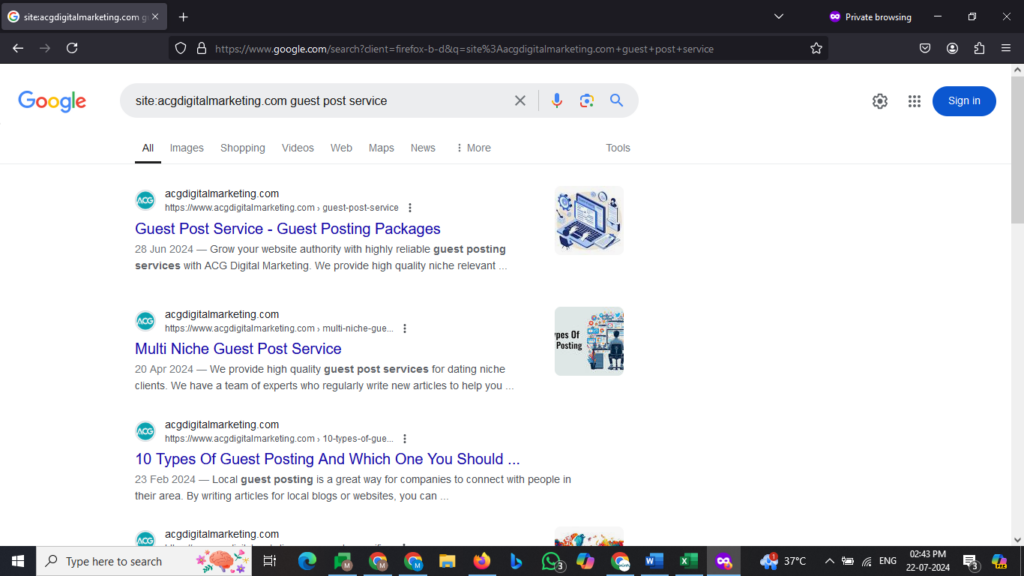Click inside the Google search field

click(320, 101)
